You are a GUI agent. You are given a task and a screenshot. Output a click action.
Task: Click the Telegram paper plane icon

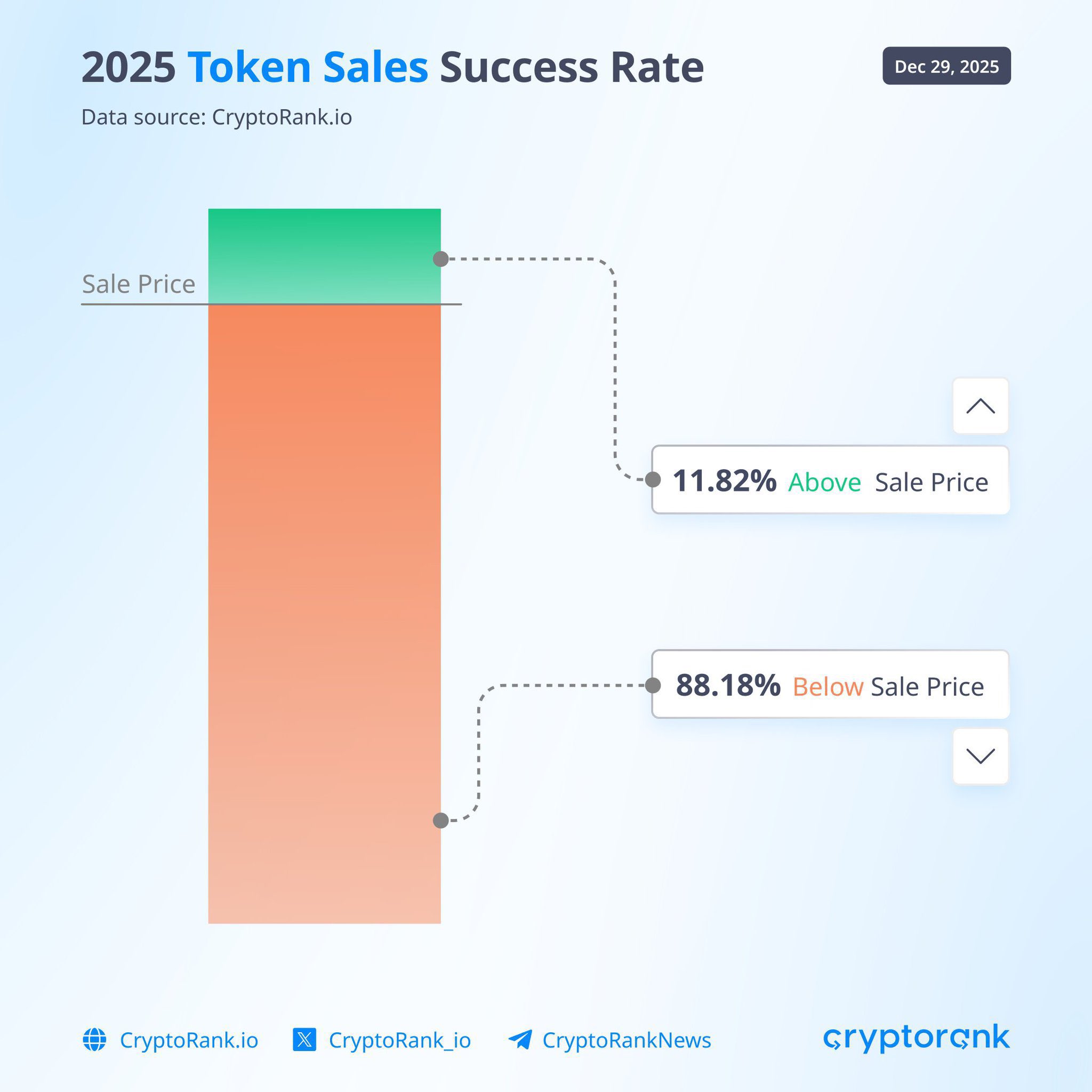point(520,1039)
